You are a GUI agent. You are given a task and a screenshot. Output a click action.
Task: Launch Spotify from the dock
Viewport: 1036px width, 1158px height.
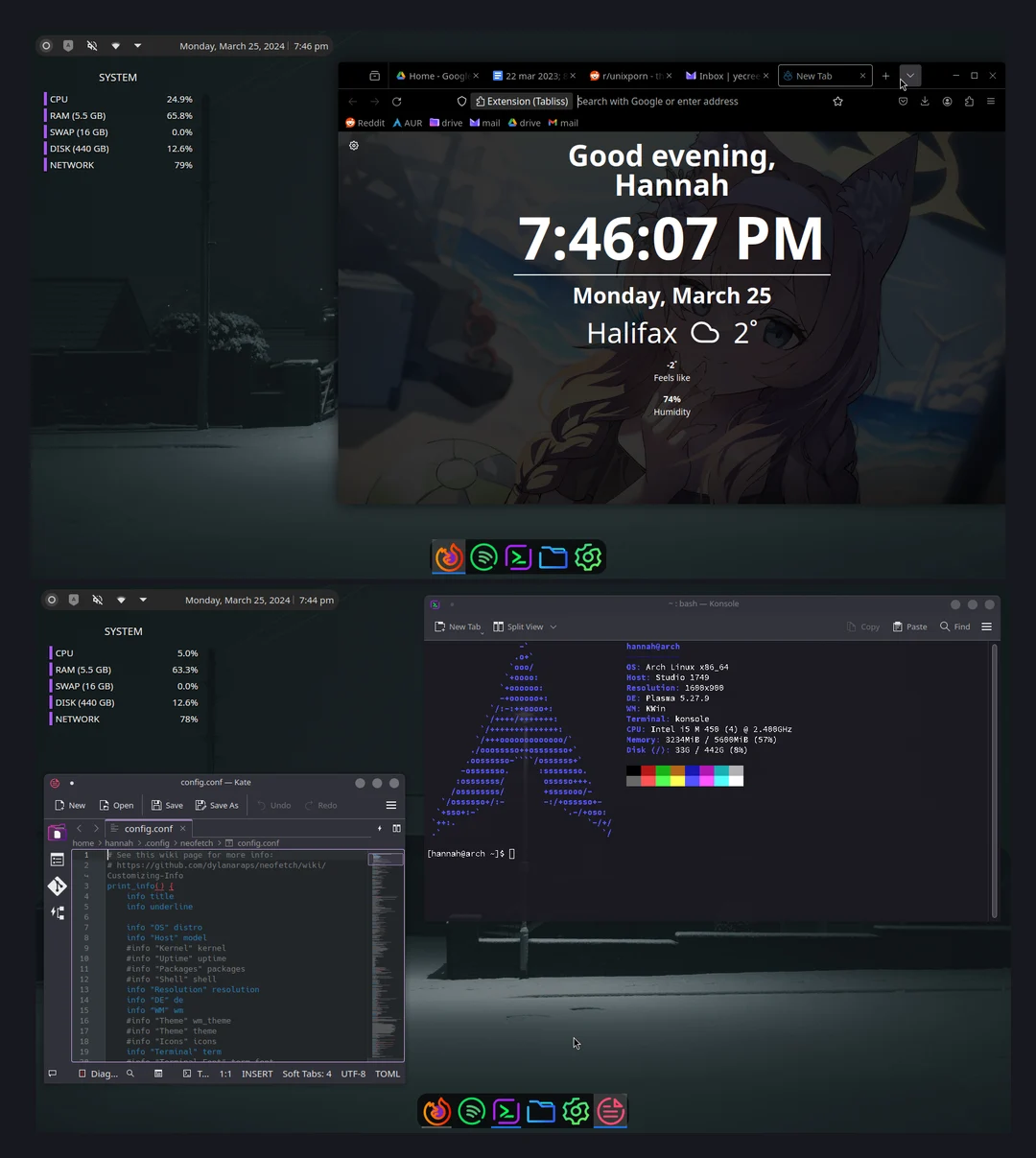(x=483, y=556)
